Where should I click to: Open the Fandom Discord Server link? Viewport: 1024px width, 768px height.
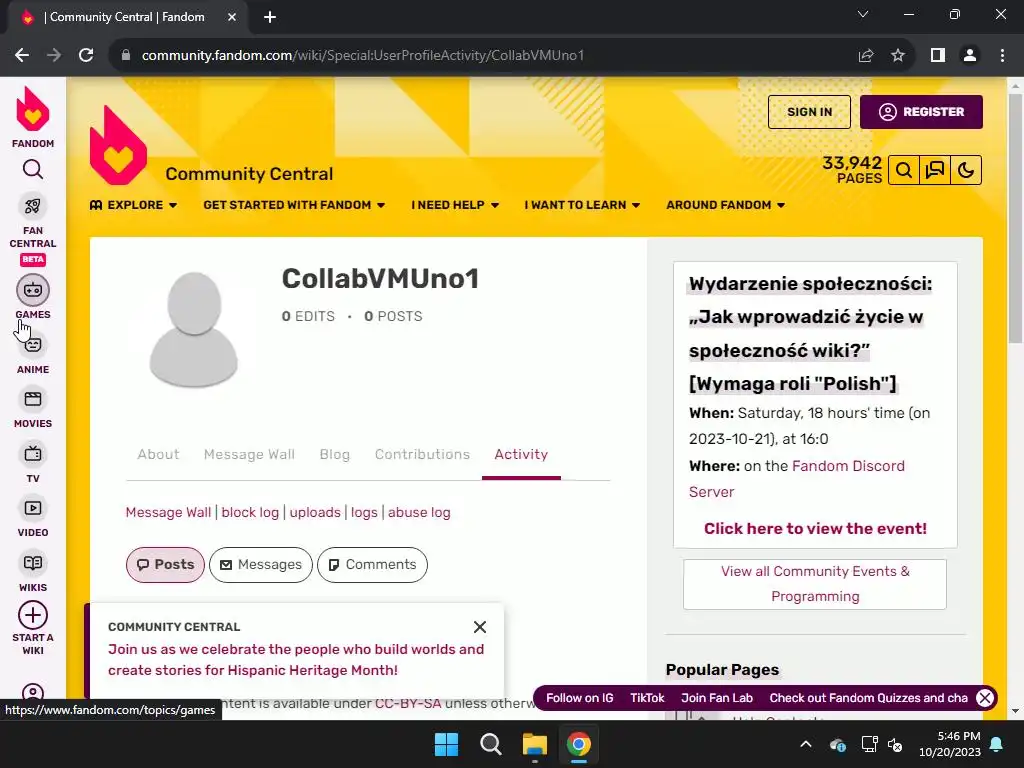(x=797, y=479)
